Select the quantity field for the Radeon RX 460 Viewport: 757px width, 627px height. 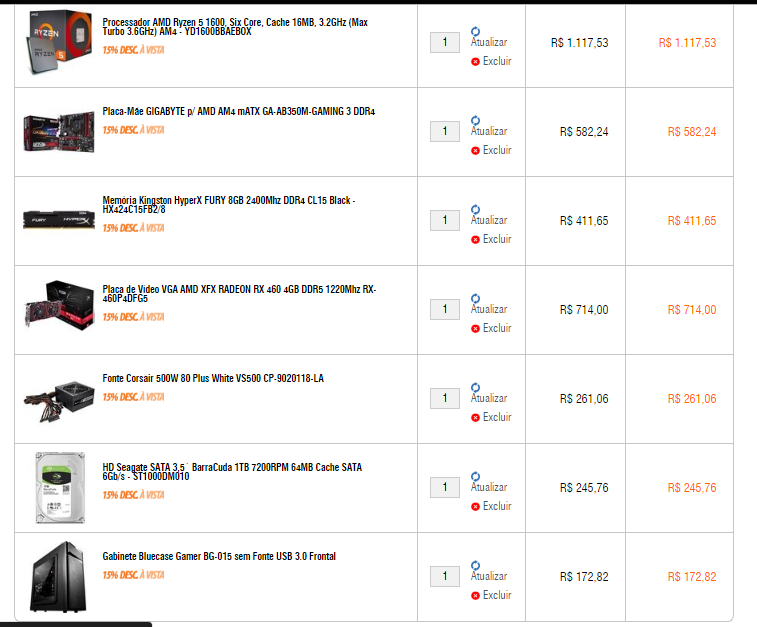tap(445, 309)
